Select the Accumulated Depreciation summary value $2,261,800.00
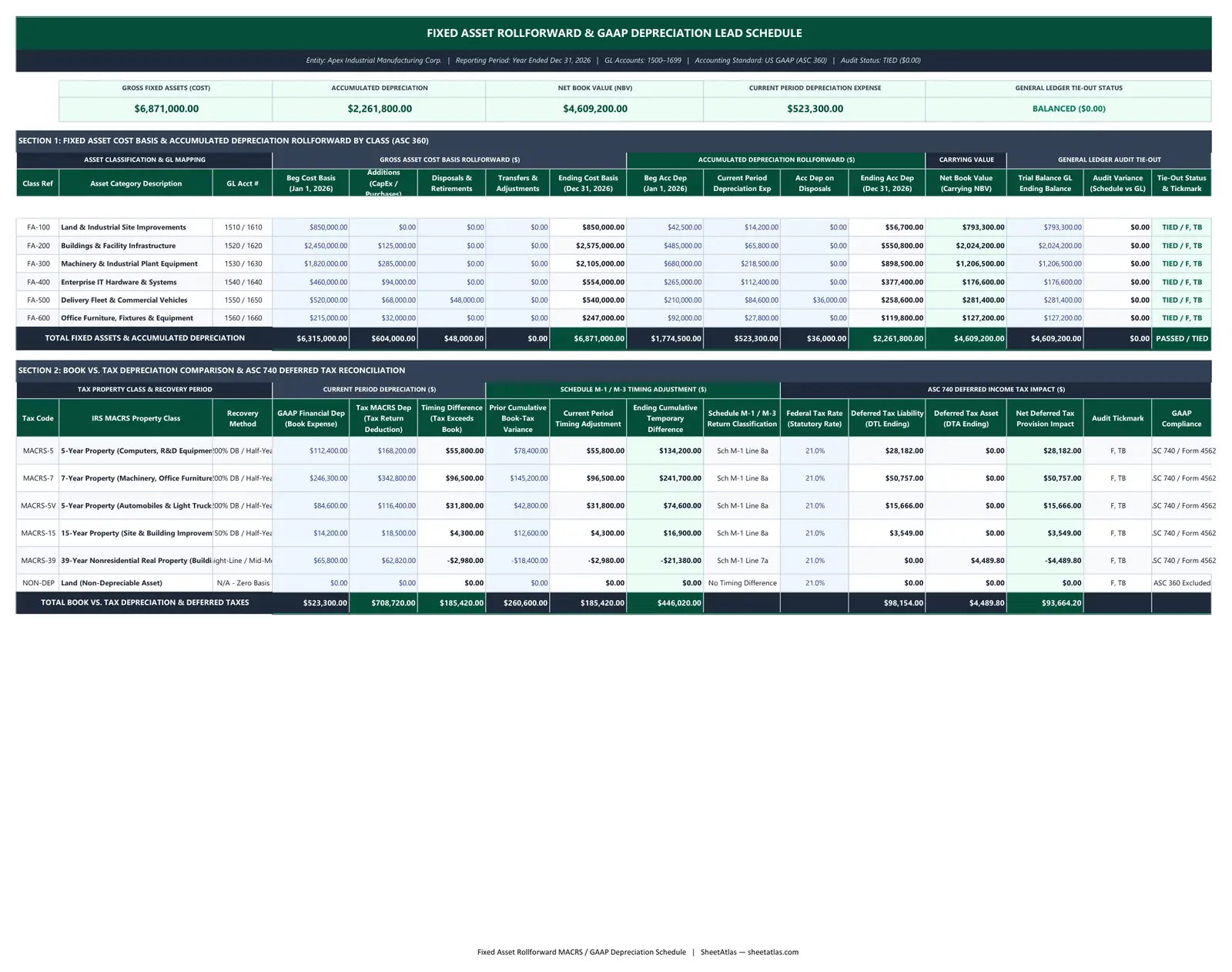Viewport: 1232px width, 972px height. tap(379, 109)
